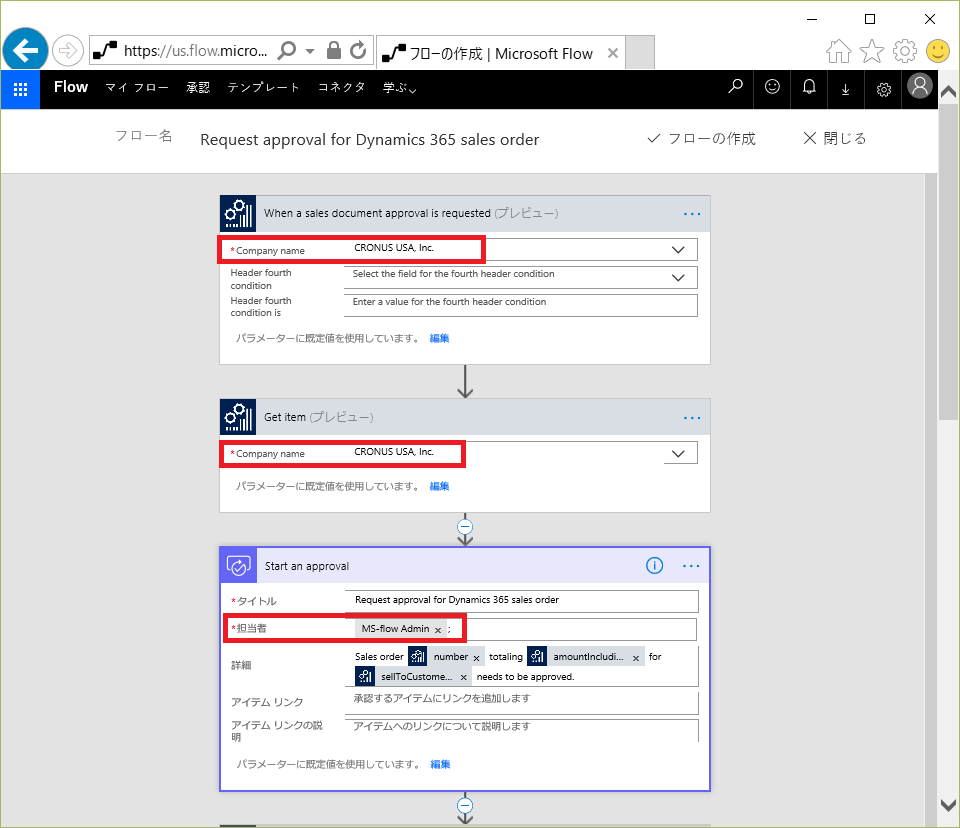Open the address bar search magnifier

click(287, 50)
